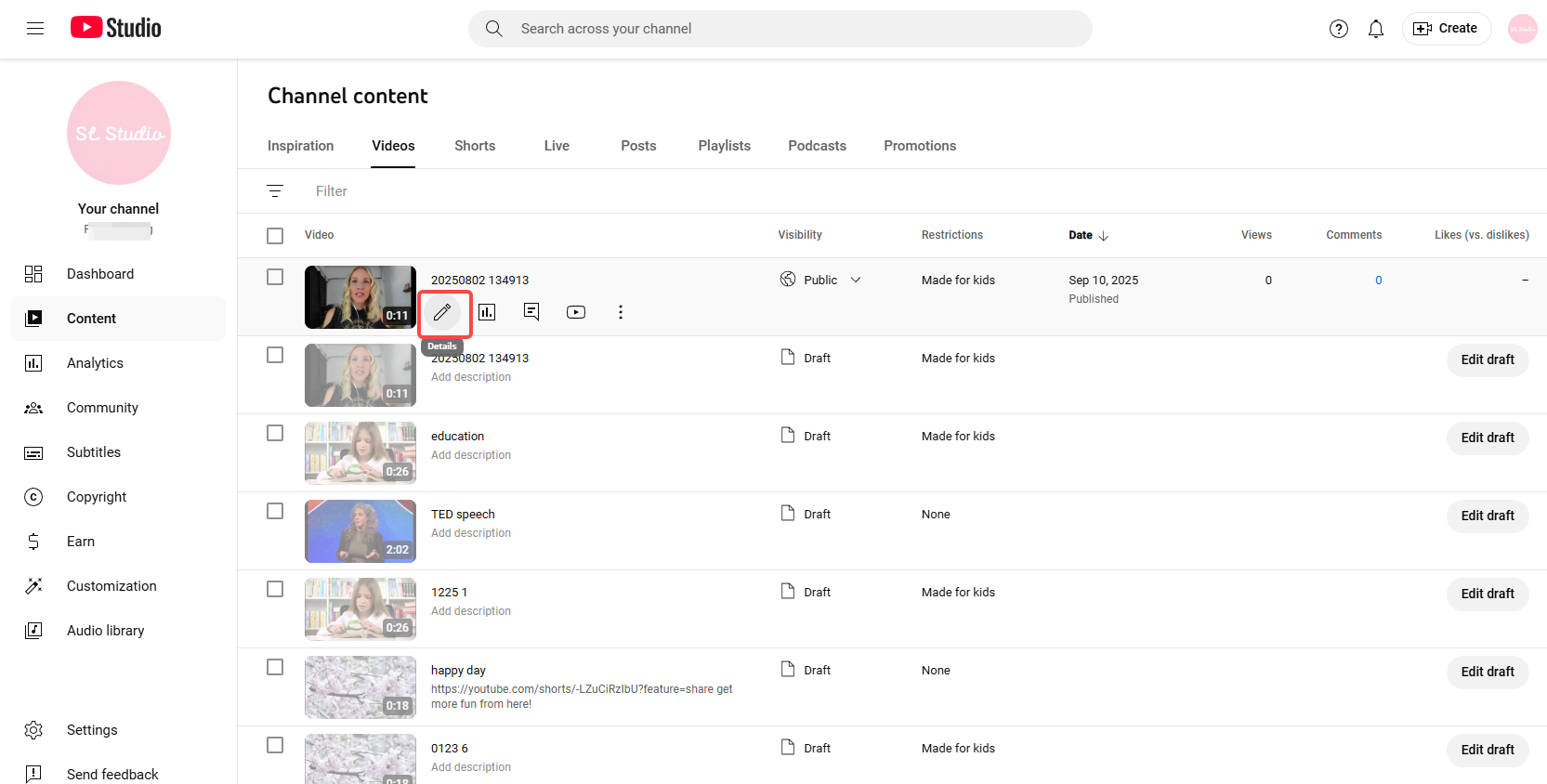Switch to the Playlists tab
Viewport: 1547px width, 784px height.
coord(724,146)
